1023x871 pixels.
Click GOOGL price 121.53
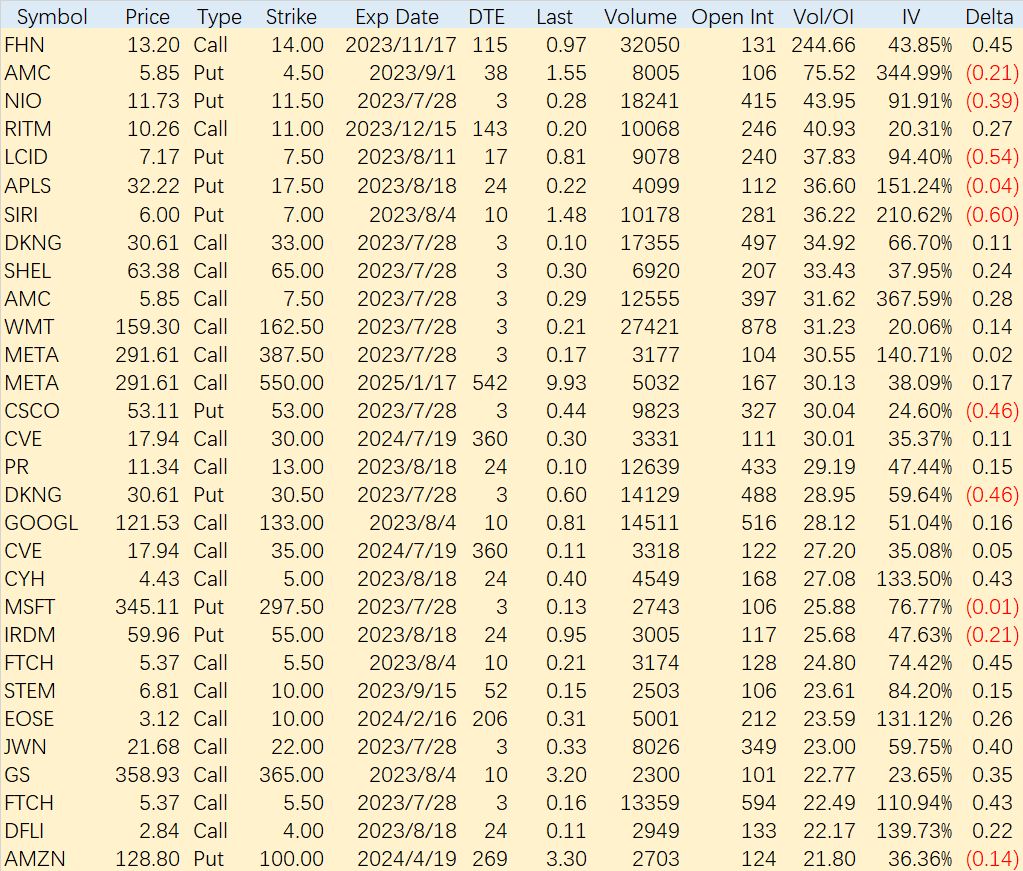point(147,523)
